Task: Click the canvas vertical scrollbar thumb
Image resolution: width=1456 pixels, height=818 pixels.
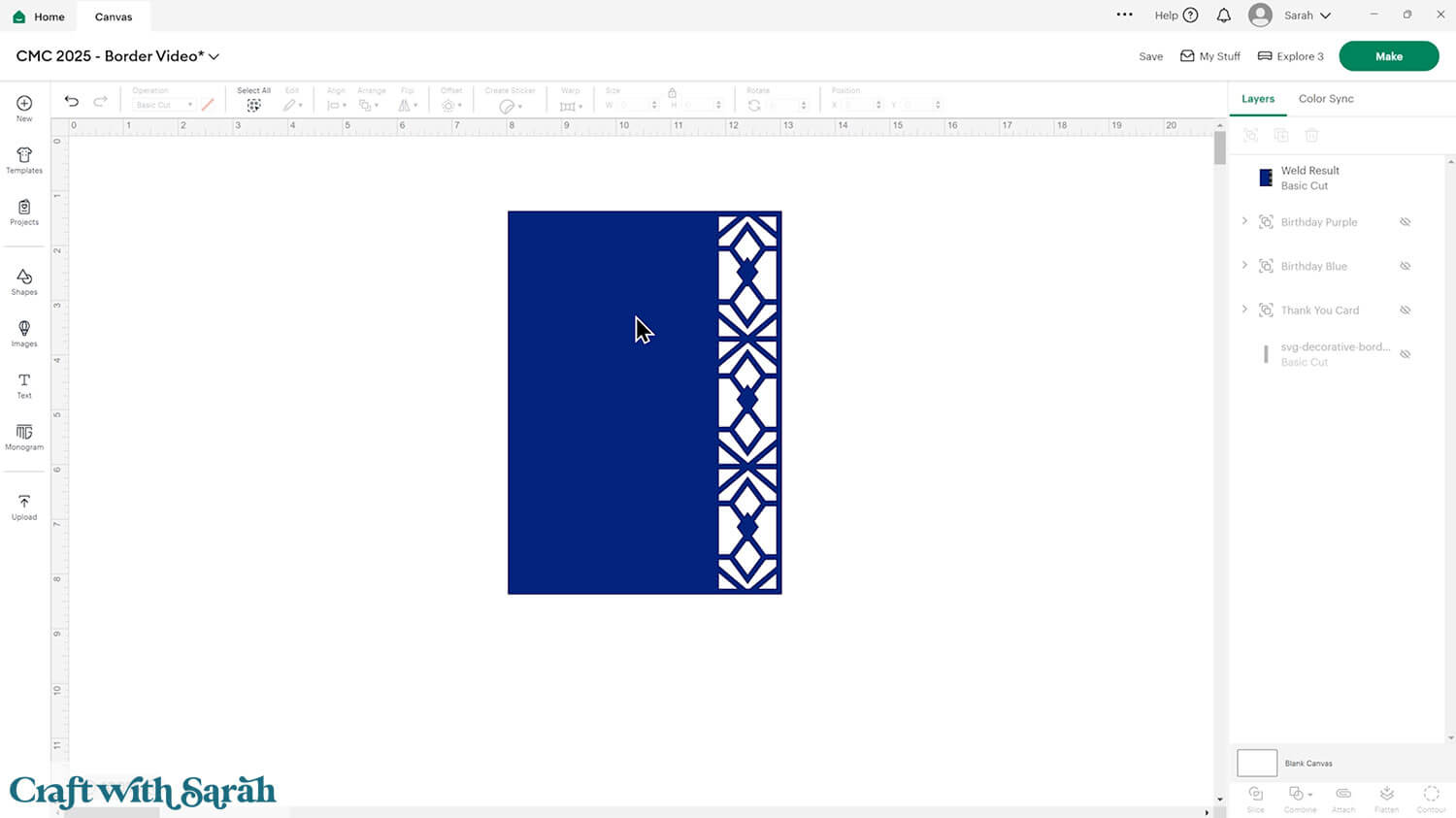Action: point(1220,147)
